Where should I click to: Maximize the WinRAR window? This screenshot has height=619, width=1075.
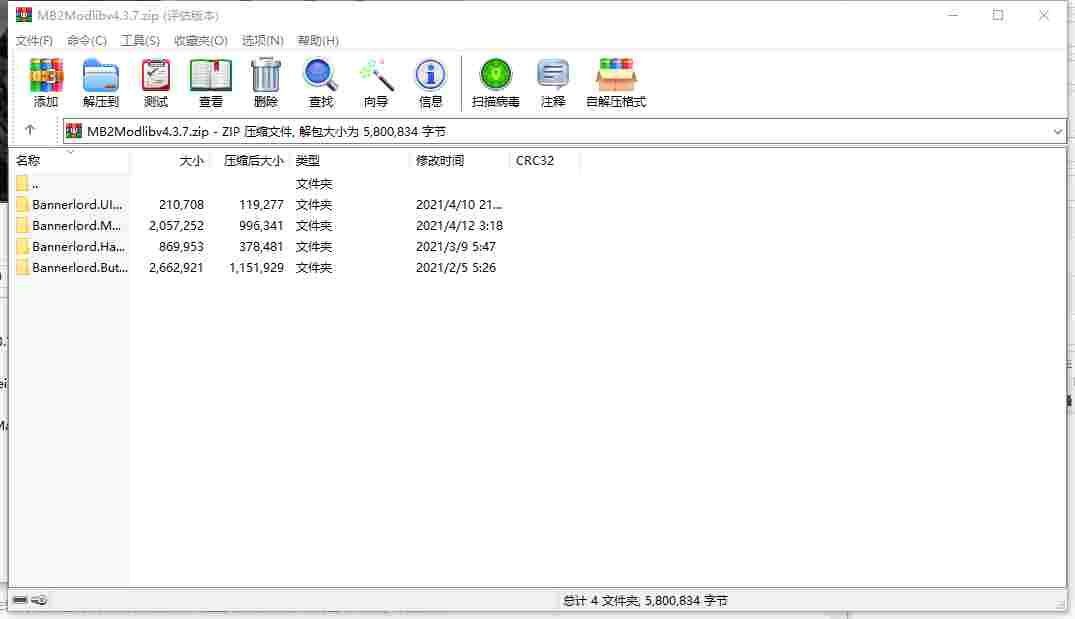[998, 15]
